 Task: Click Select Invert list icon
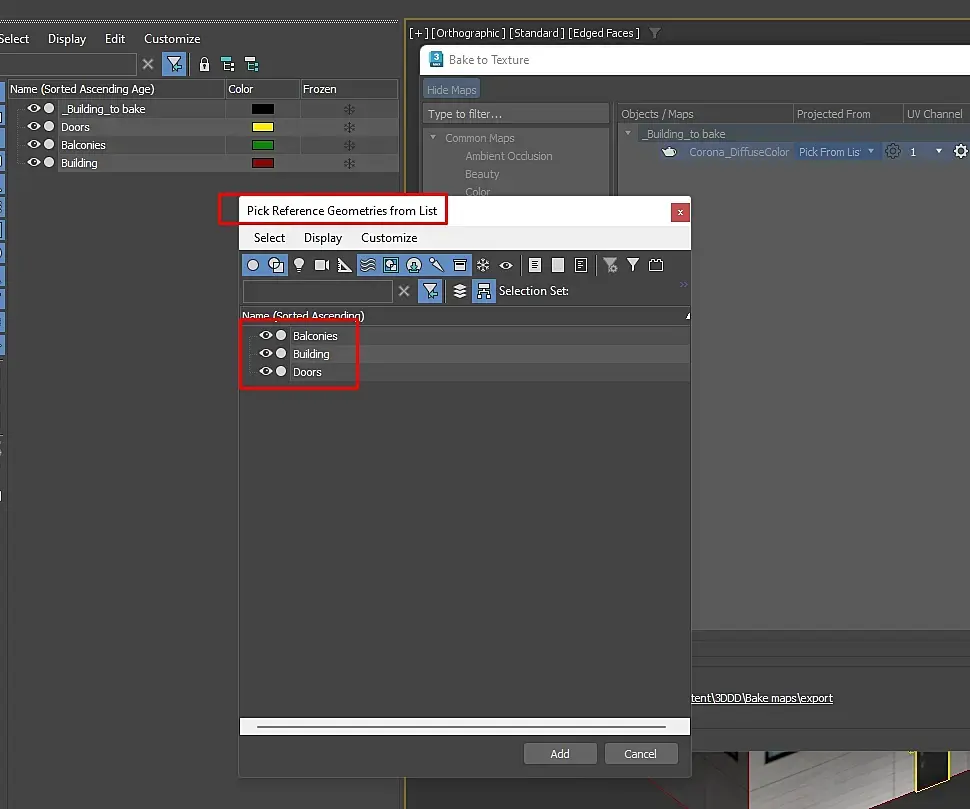tap(581, 265)
